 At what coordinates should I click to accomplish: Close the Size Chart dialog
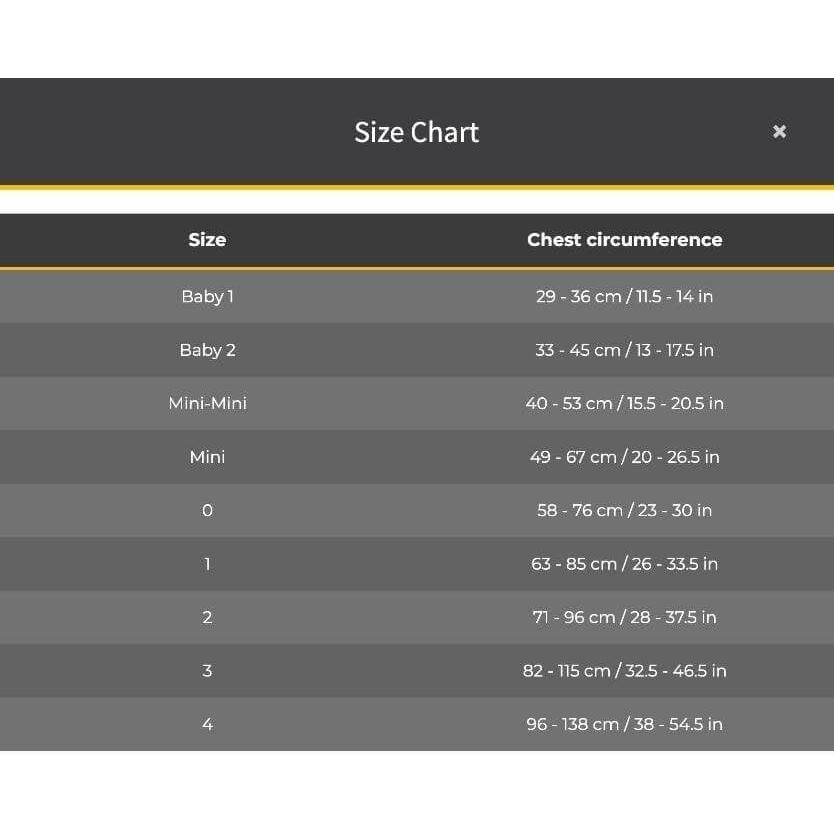click(779, 131)
